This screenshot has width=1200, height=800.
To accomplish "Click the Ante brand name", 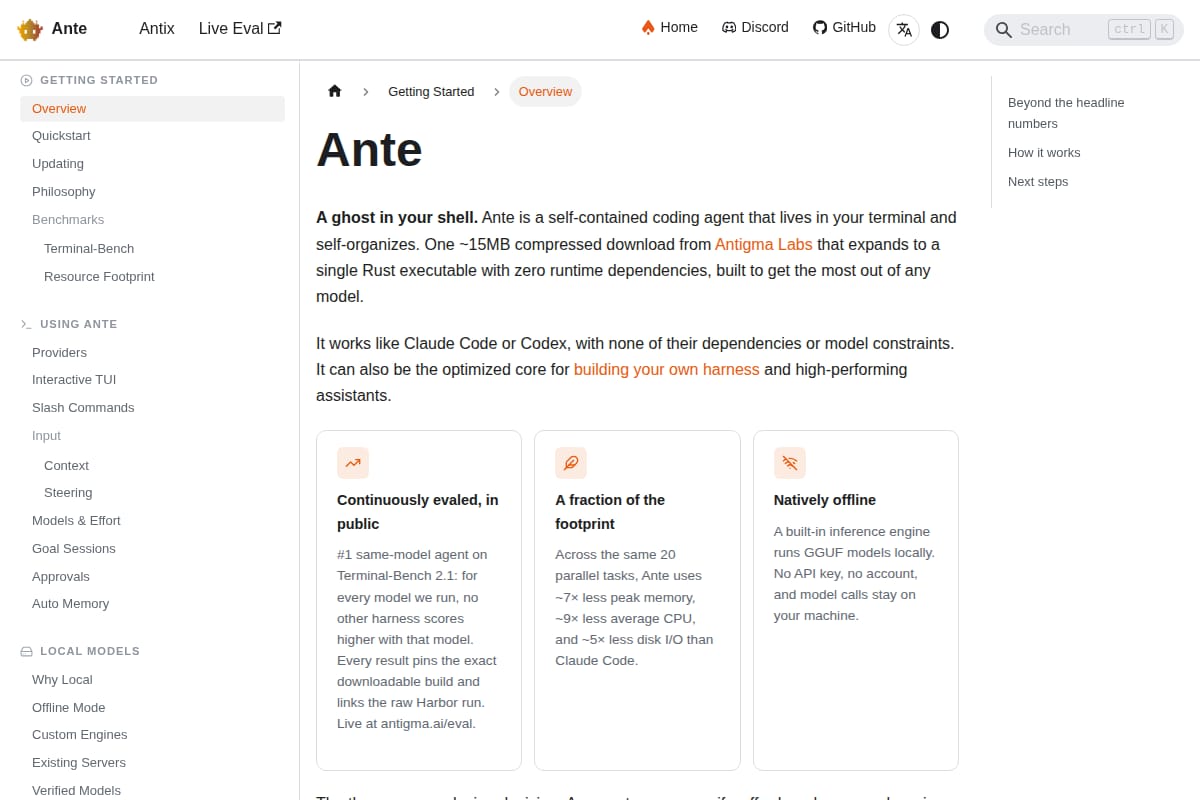I will tap(69, 29).
